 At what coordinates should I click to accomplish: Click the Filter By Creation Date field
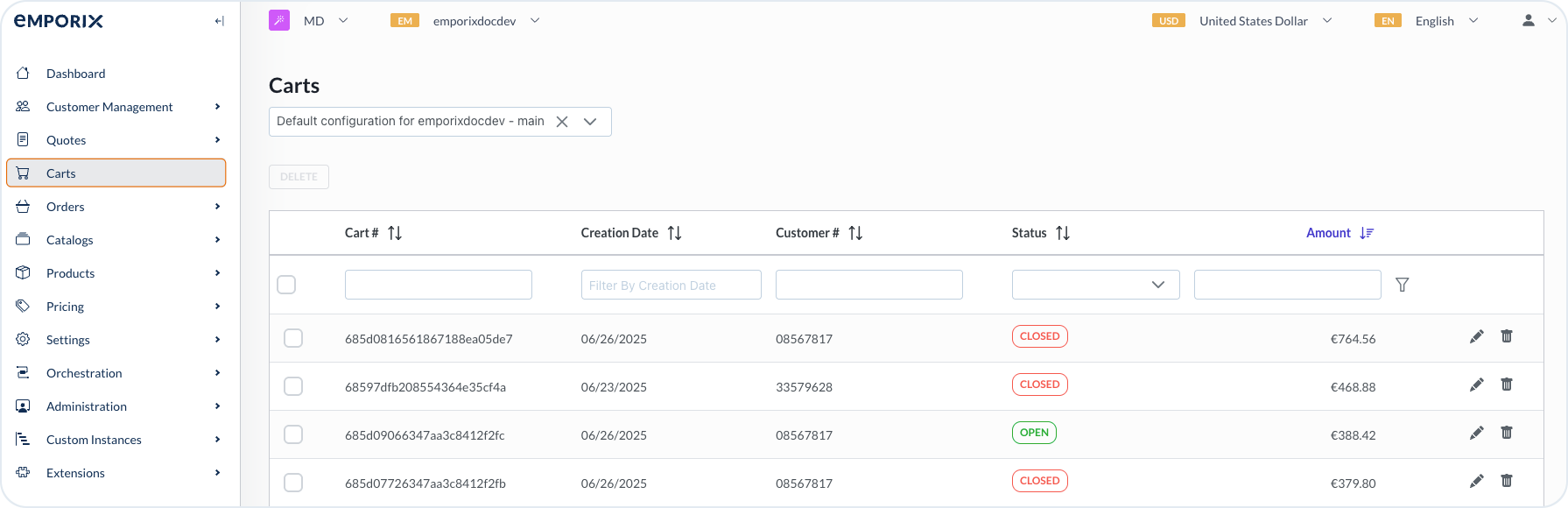(671, 285)
